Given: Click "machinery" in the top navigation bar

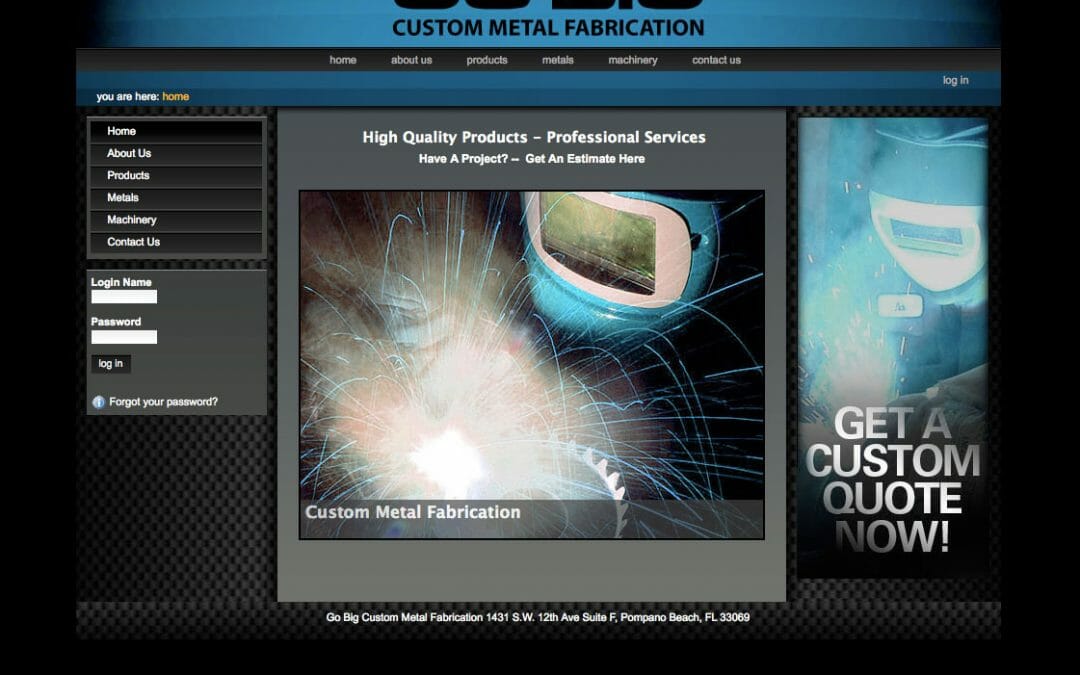Looking at the screenshot, I should coord(633,60).
